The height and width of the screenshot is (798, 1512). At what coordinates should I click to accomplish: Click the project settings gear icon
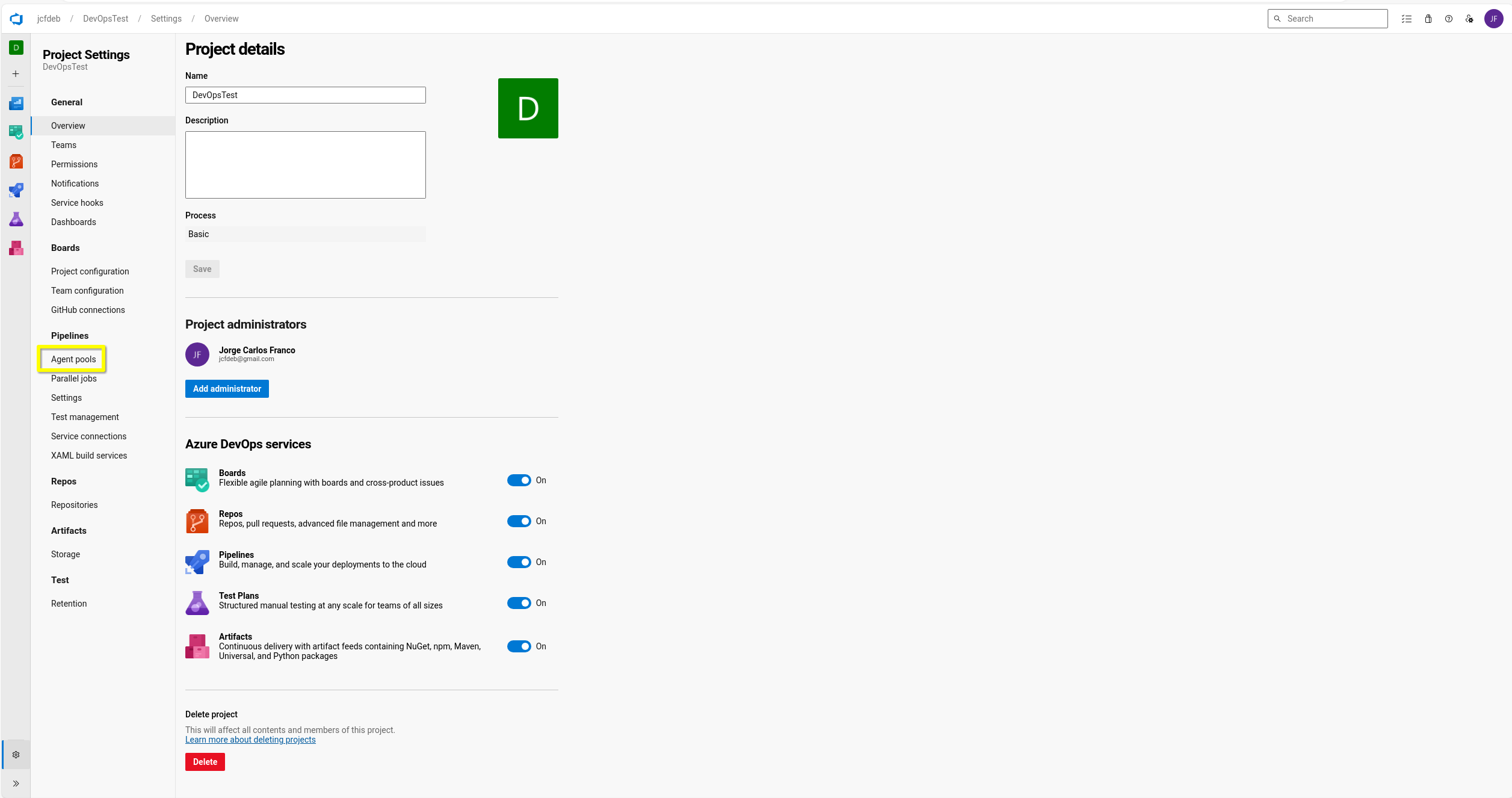pyautogui.click(x=16, y=755)
